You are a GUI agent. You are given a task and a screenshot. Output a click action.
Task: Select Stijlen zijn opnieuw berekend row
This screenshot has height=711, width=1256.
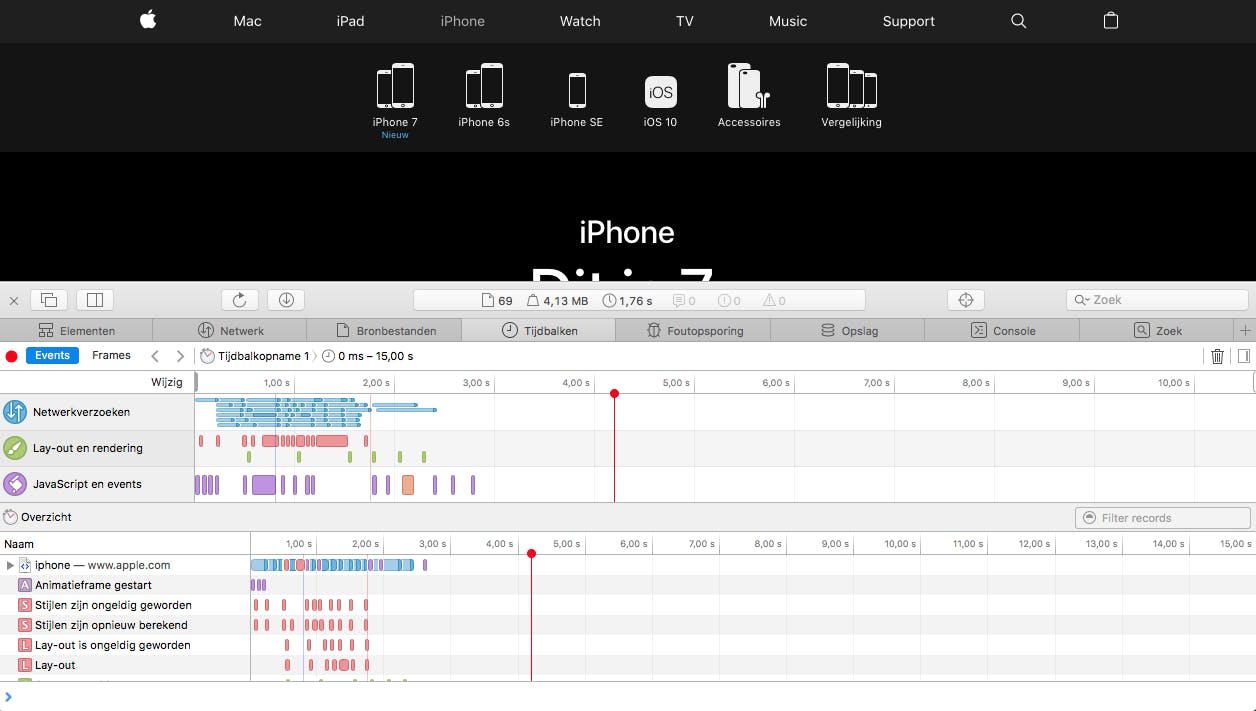[x=125, y=625]
